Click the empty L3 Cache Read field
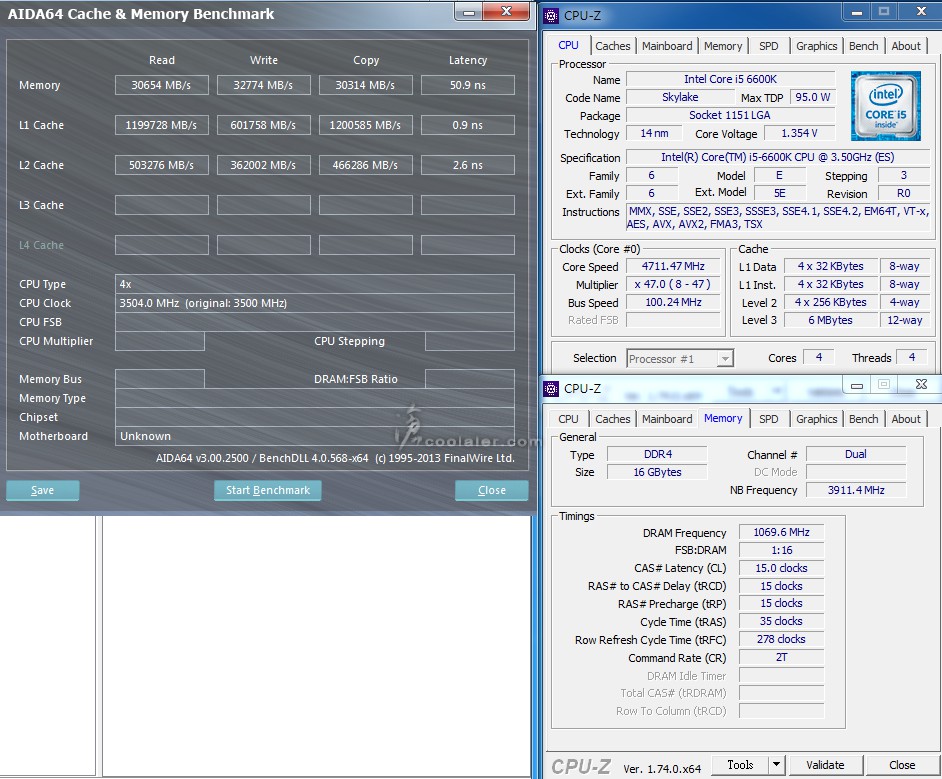 coord(162,205)
